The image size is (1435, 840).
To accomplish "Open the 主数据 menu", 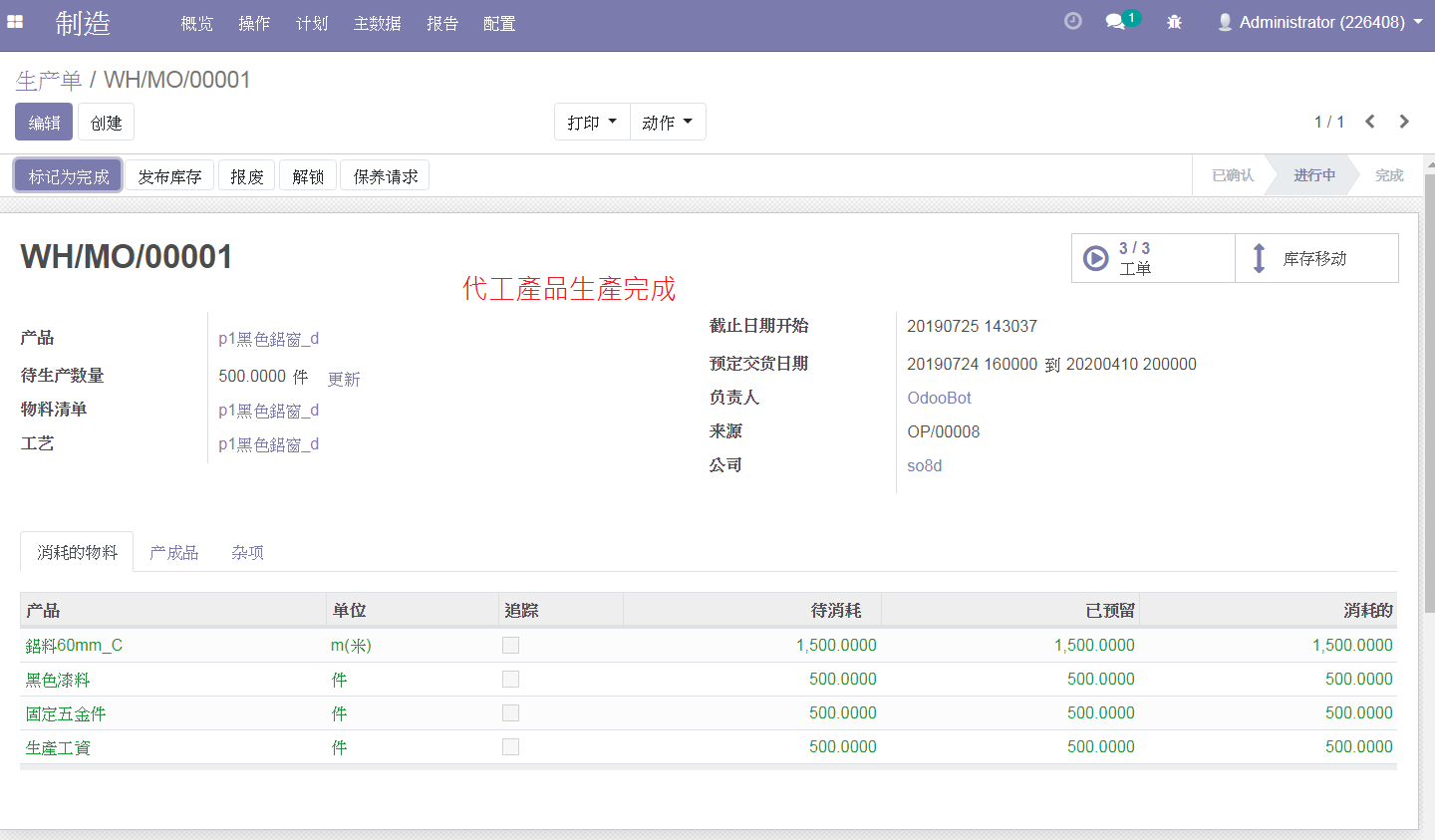I will (378, 23).
